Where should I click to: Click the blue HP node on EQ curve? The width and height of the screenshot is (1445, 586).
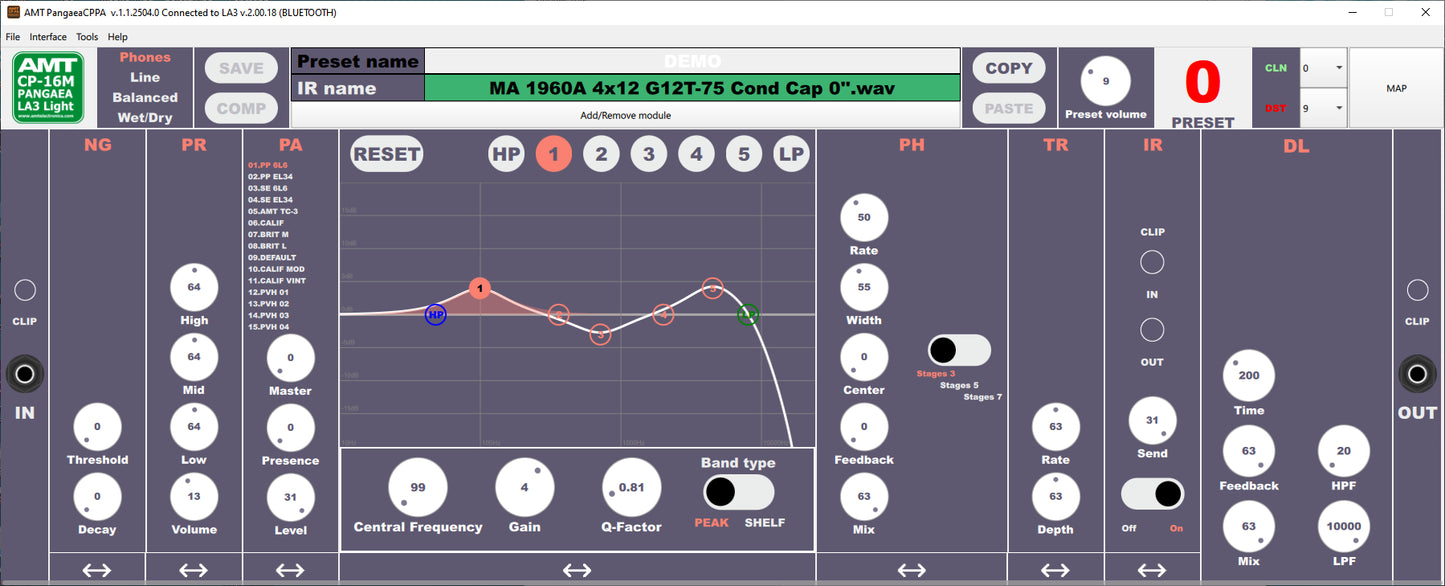pyautogui.click(x=435, y=315)
